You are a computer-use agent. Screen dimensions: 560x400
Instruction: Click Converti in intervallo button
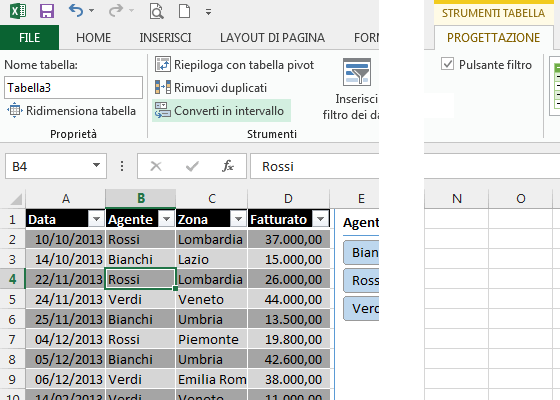point(221,111)
